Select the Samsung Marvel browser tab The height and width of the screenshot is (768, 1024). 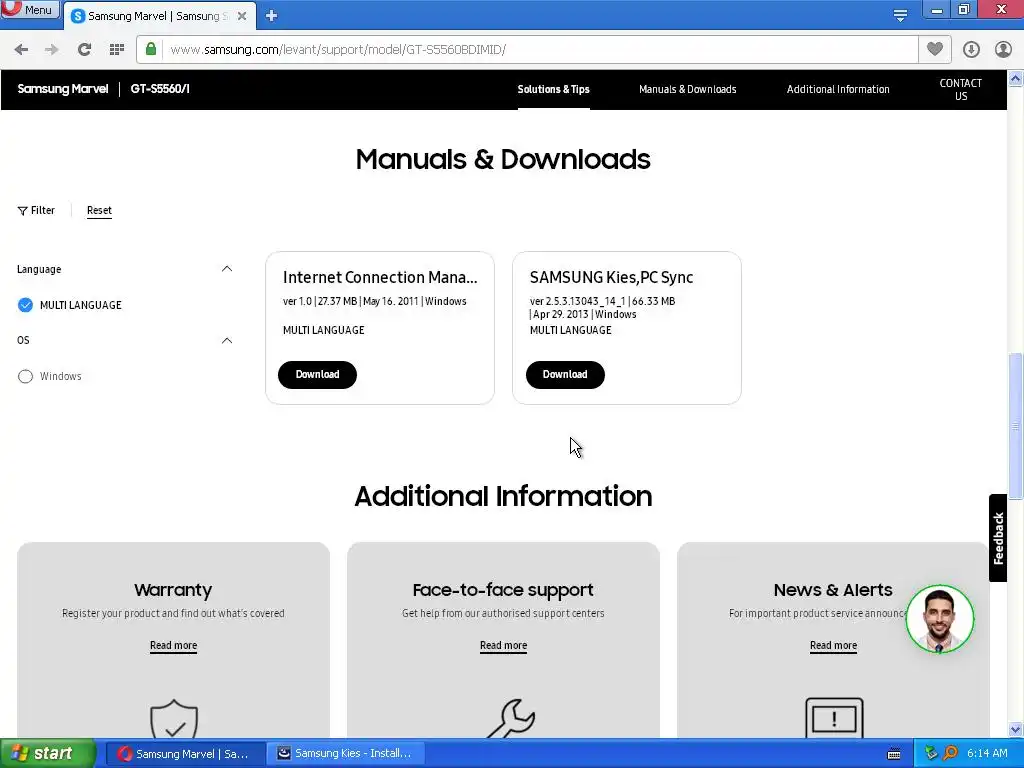tap(159, 16)
